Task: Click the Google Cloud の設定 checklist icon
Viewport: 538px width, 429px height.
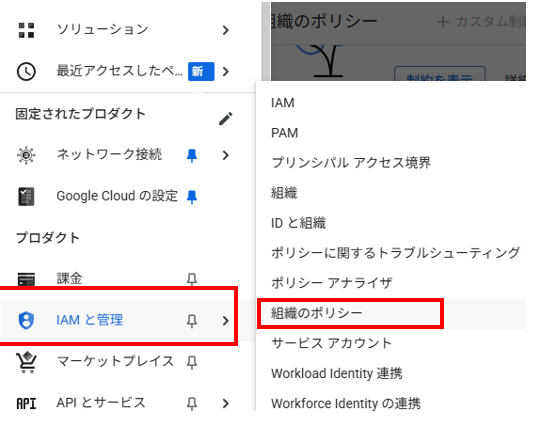Action: [26, 196]
